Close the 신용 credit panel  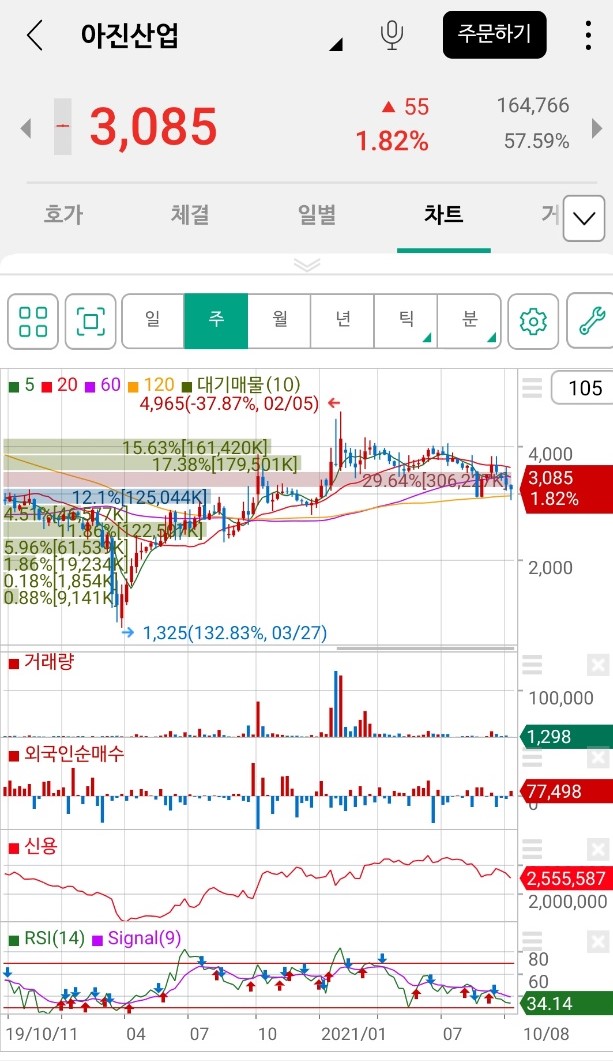[597, 849]
